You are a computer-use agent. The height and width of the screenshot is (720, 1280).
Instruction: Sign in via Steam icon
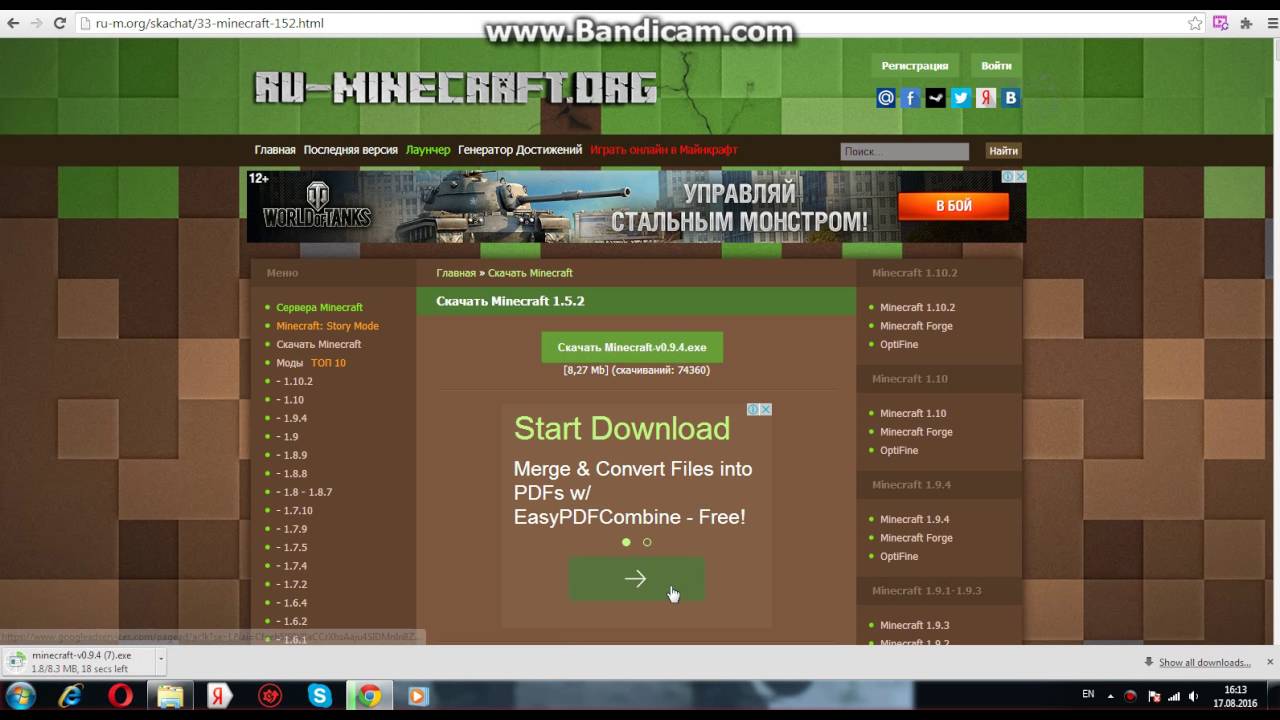[x=936, y=97]
